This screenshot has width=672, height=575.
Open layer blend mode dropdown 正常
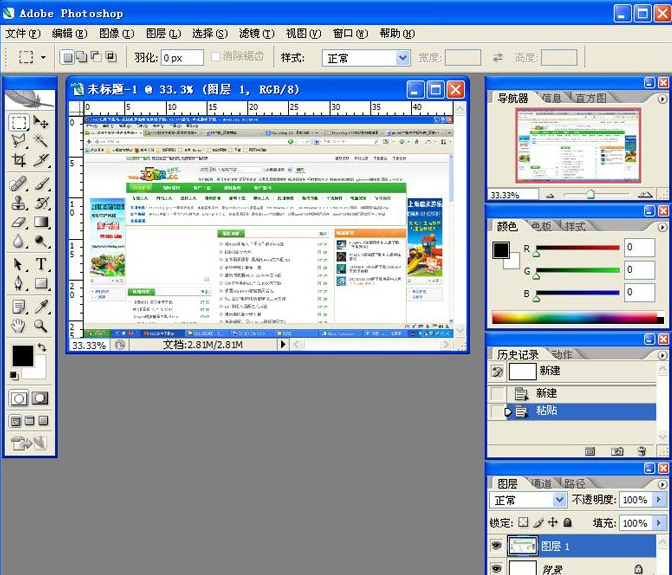click(x=528, y=500)
